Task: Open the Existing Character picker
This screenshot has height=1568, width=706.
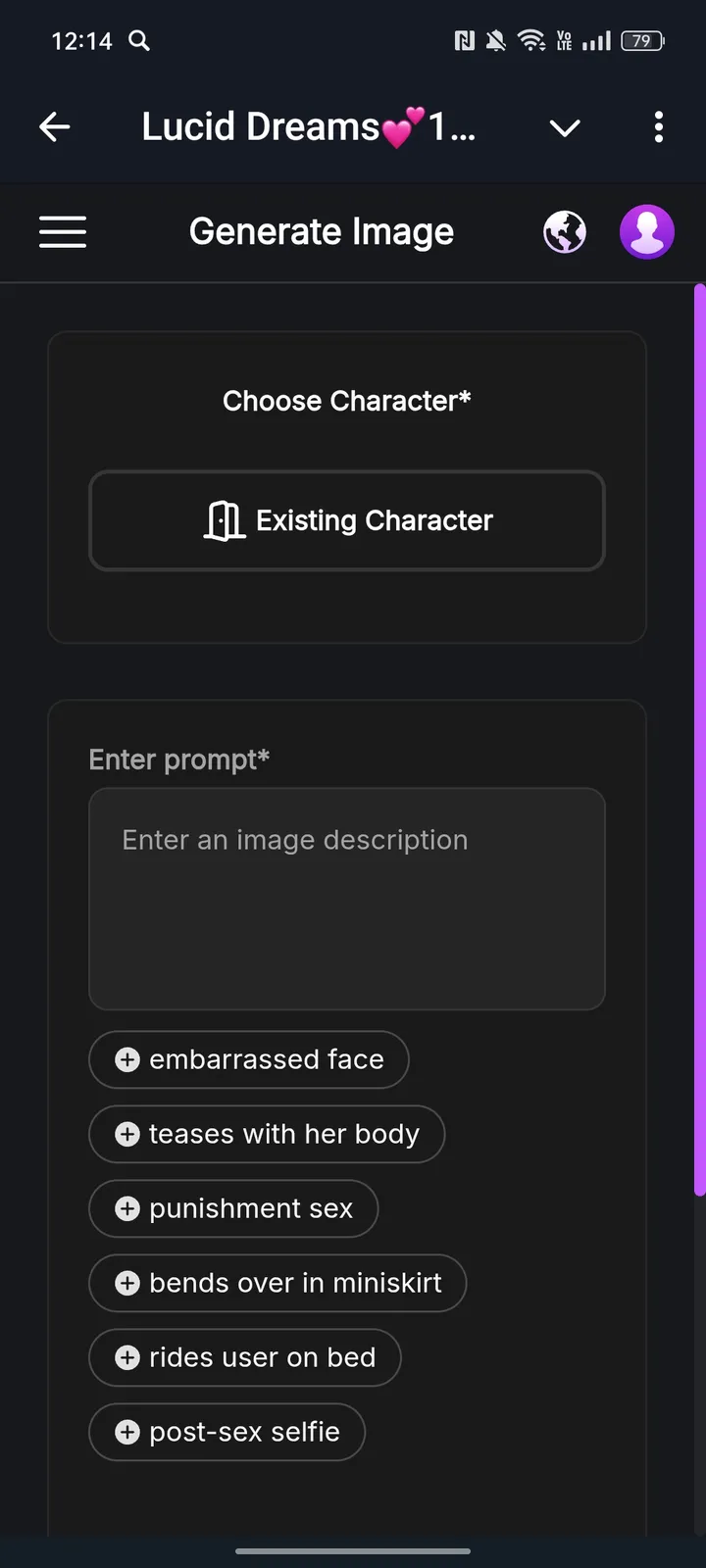Action: pyautogui.click(x=347, y=520)
